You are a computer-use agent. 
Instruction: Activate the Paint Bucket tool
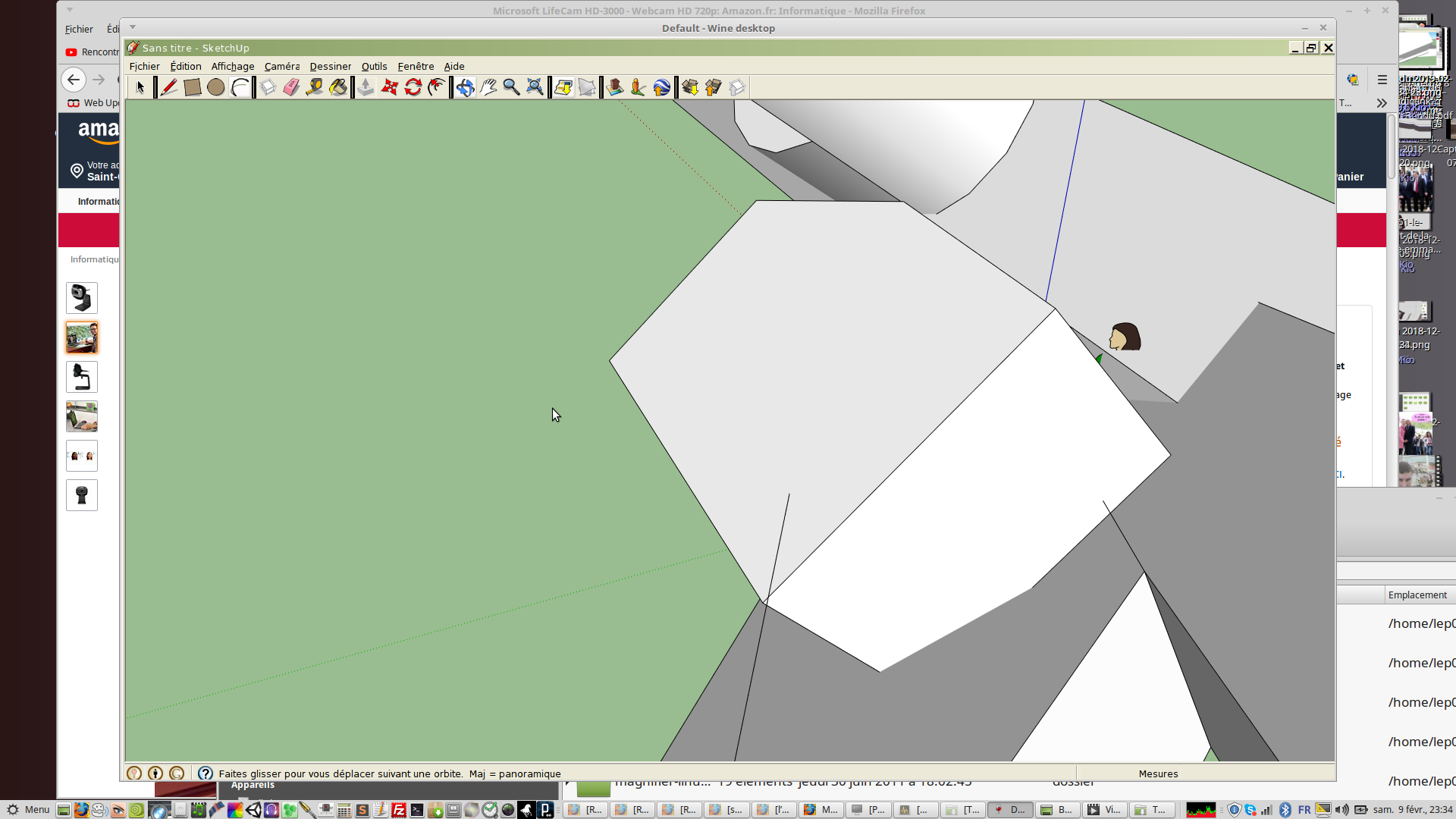(x=338, y=88)
